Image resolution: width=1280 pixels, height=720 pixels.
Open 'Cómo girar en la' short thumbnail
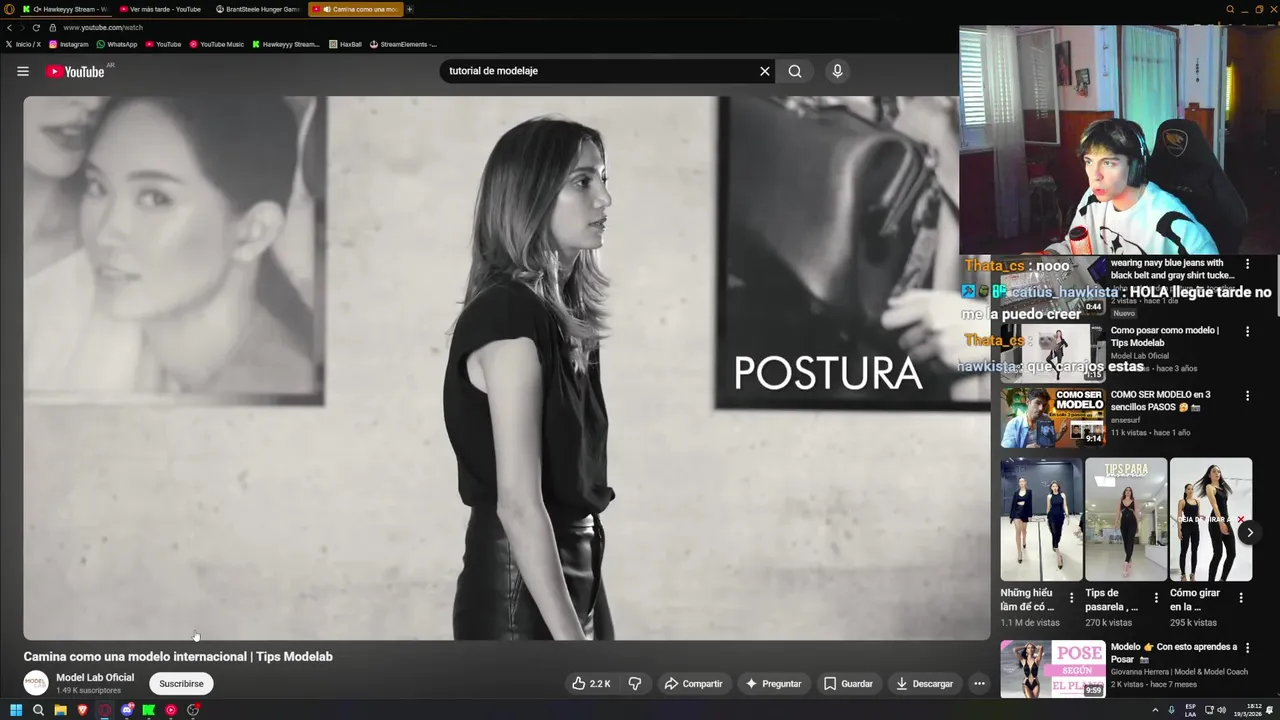point(1211,519)
